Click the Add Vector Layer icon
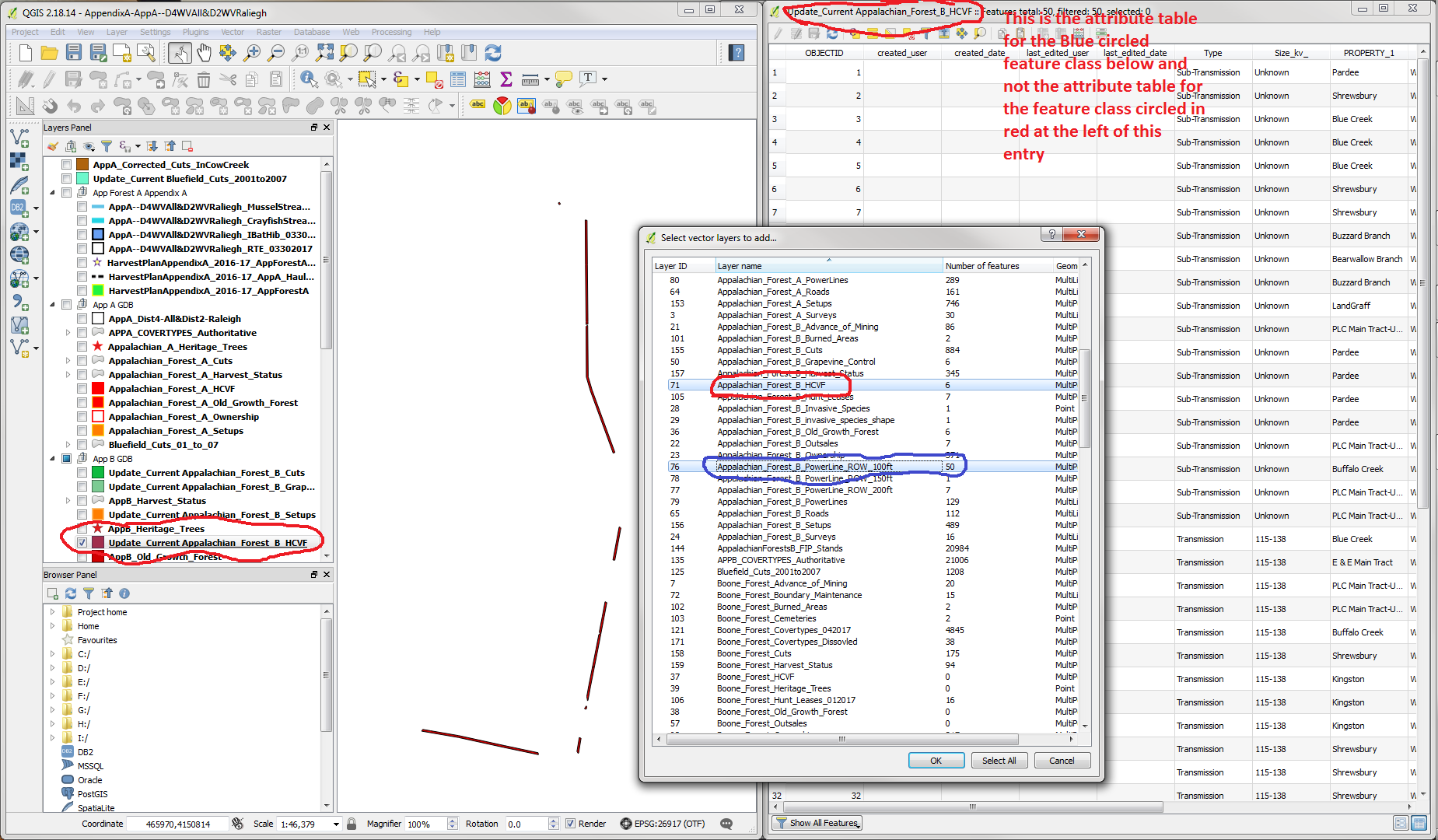 19,138
